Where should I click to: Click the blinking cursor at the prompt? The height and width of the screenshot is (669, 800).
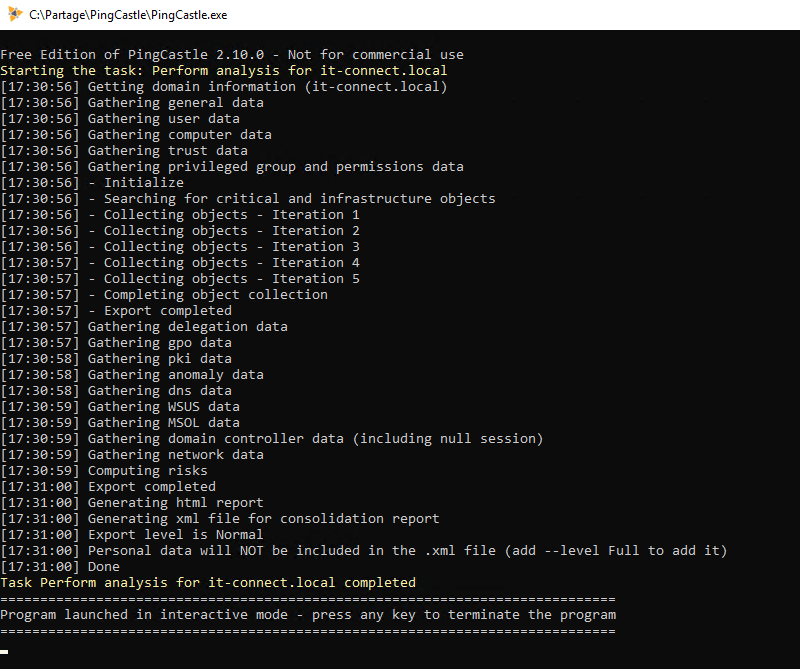point(6,652)
